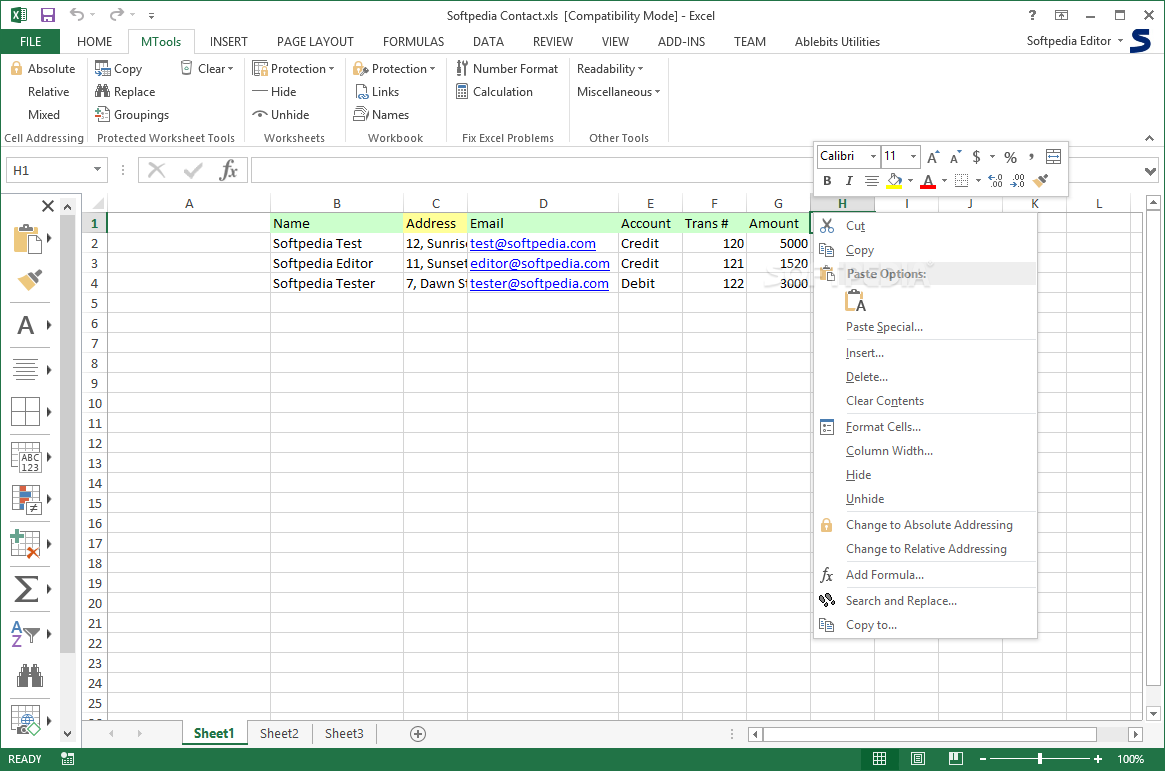
Task: Click the Mixed addressing button
Action: (x=44, y=114)
